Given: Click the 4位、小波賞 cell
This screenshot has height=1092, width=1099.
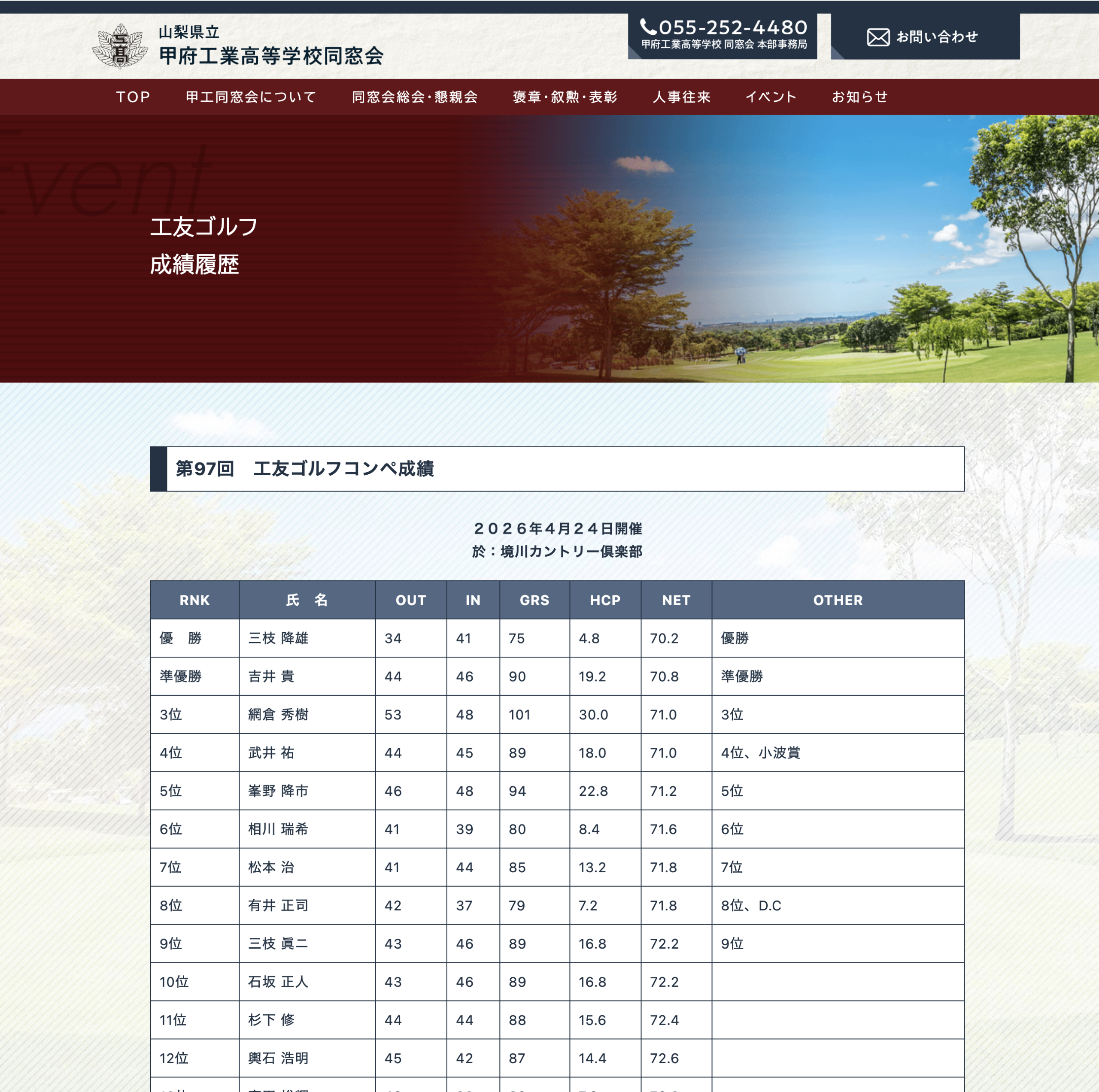Looking at the screenshot, I should coord(760,752).
